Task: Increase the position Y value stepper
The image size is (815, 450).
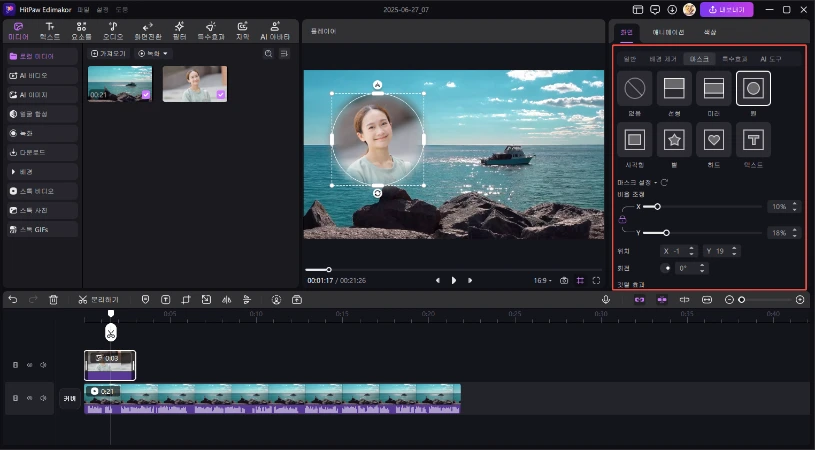Action: point(734,248)
